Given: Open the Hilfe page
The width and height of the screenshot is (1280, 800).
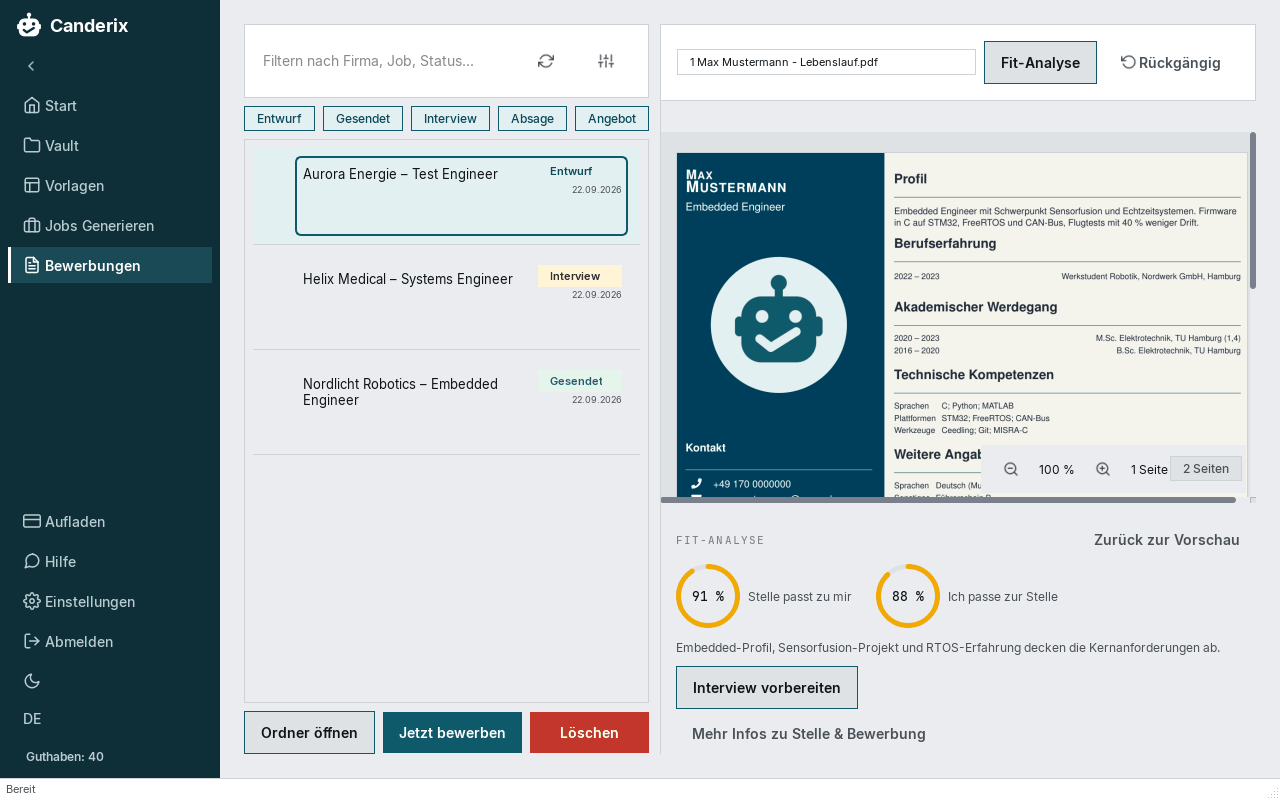Looking at the screenshot, I should pyautogui.click(x=110, y=561).
